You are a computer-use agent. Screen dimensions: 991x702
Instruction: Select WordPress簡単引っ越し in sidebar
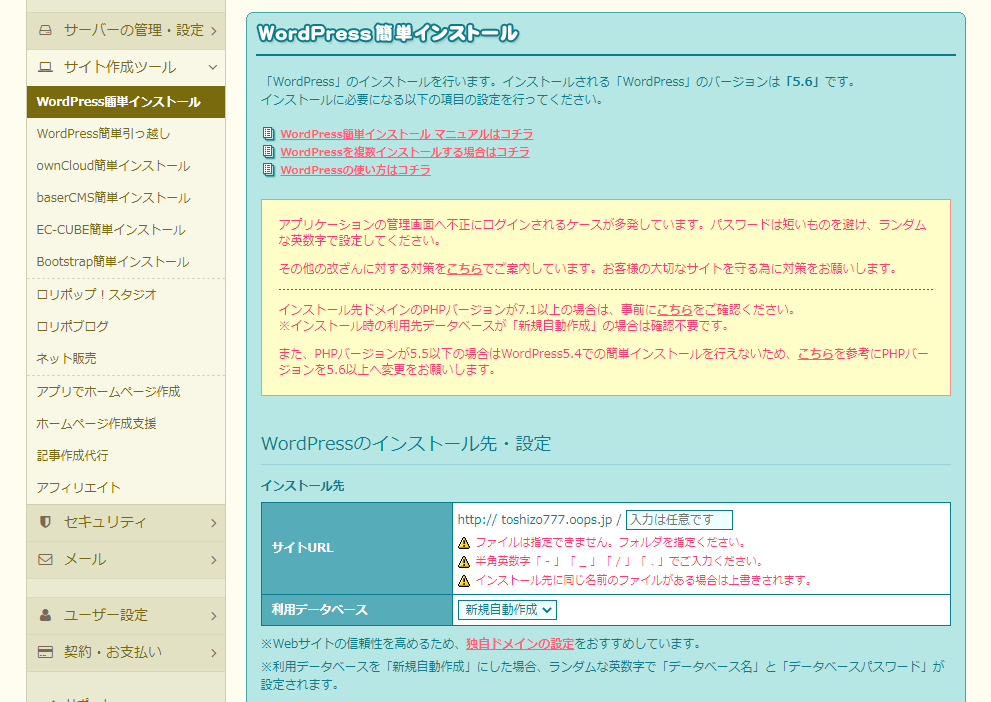click(103, 134)
